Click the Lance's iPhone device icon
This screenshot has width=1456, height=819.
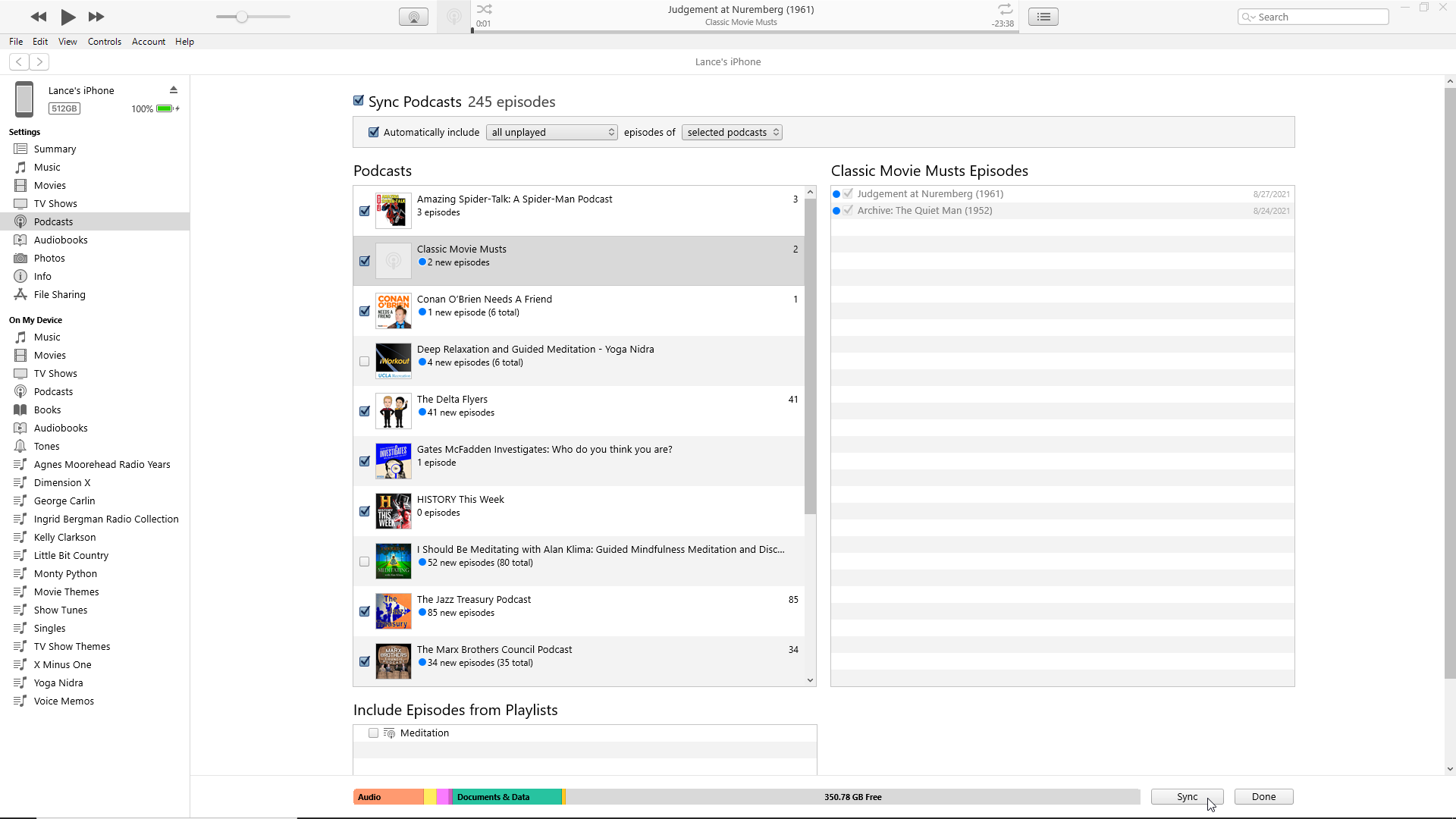(24, 99)
